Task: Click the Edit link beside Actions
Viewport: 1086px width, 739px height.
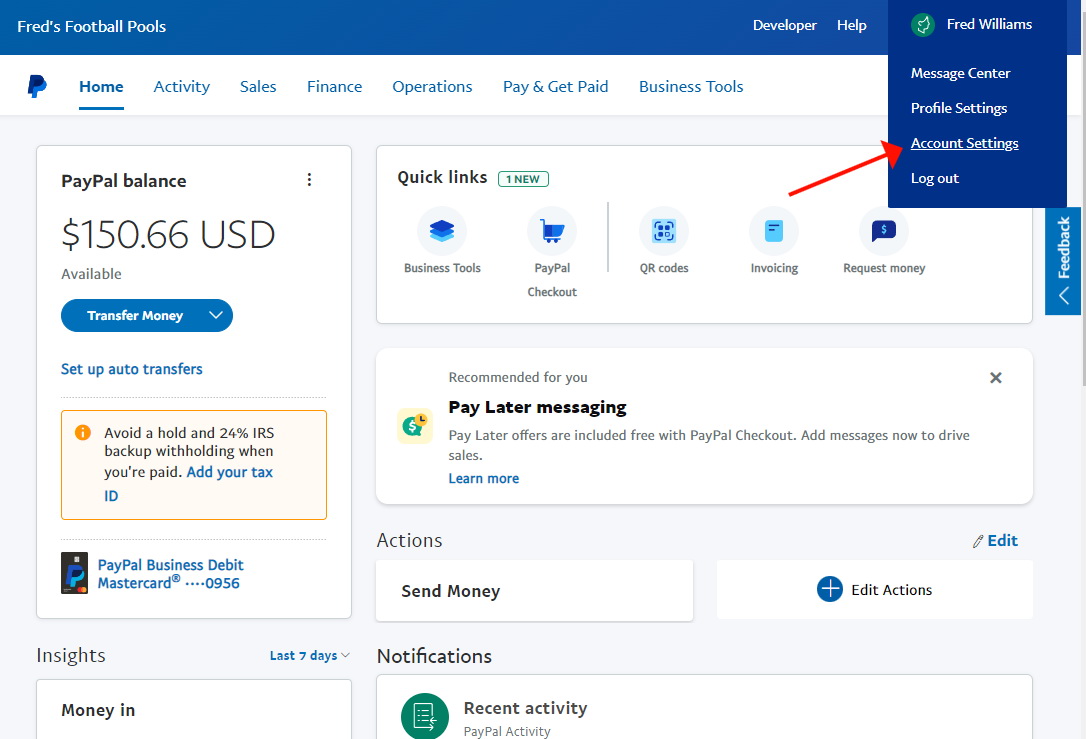Action: click(x=1002, y=541)
